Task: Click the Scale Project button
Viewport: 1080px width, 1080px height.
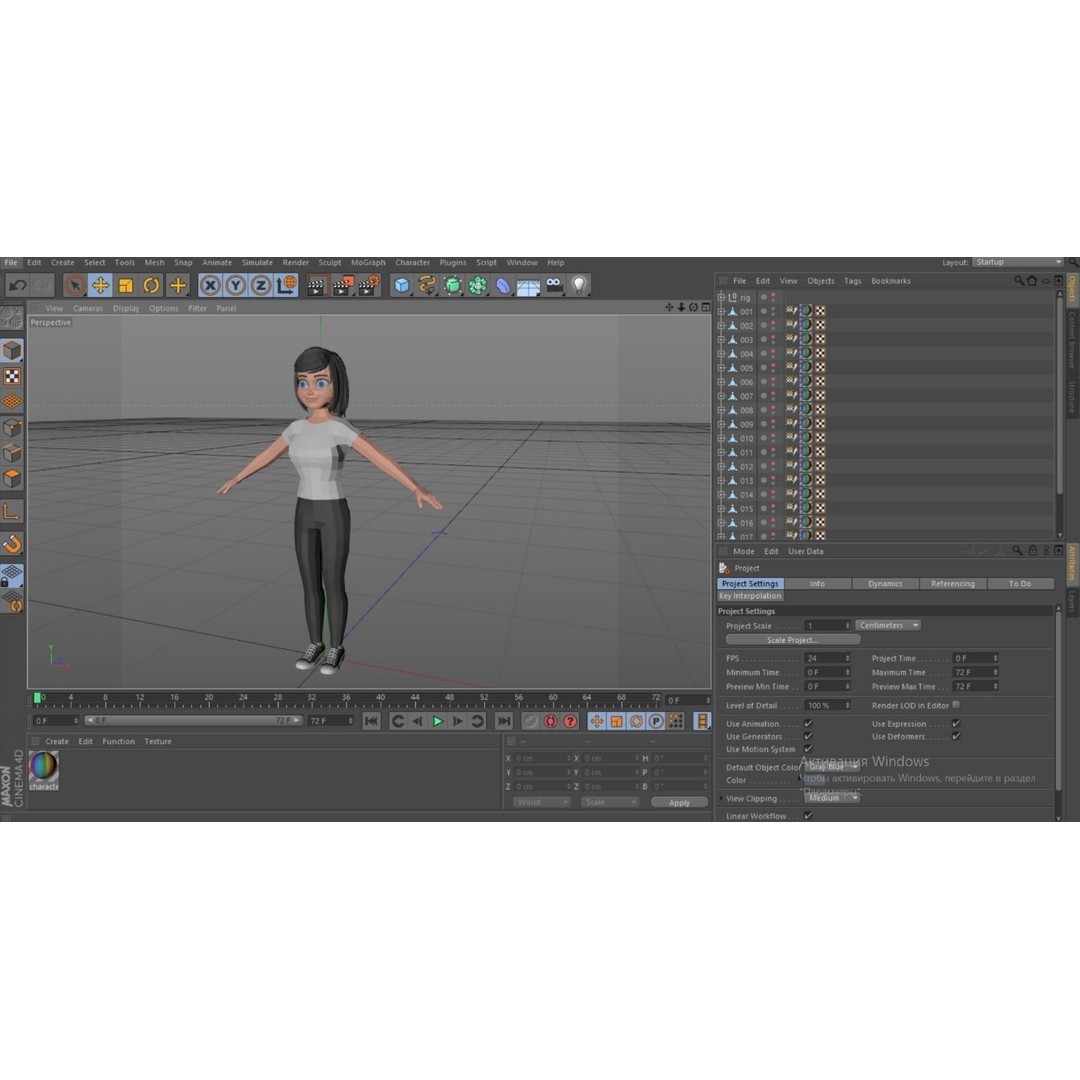Action: click(793, 639)
